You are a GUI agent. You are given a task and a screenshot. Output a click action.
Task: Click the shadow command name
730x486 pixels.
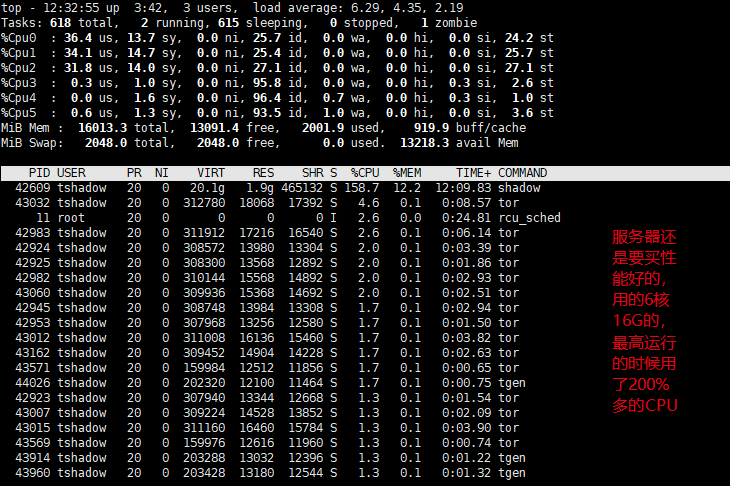coord(519,188)
